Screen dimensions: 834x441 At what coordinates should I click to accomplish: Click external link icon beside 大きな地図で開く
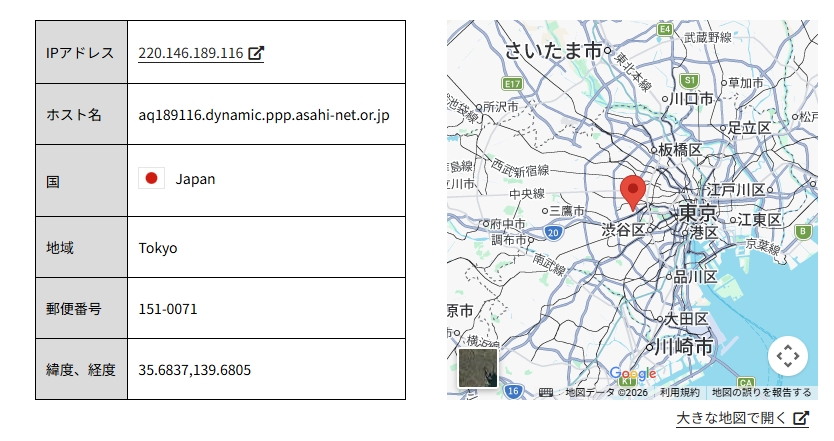pos(800,418)
